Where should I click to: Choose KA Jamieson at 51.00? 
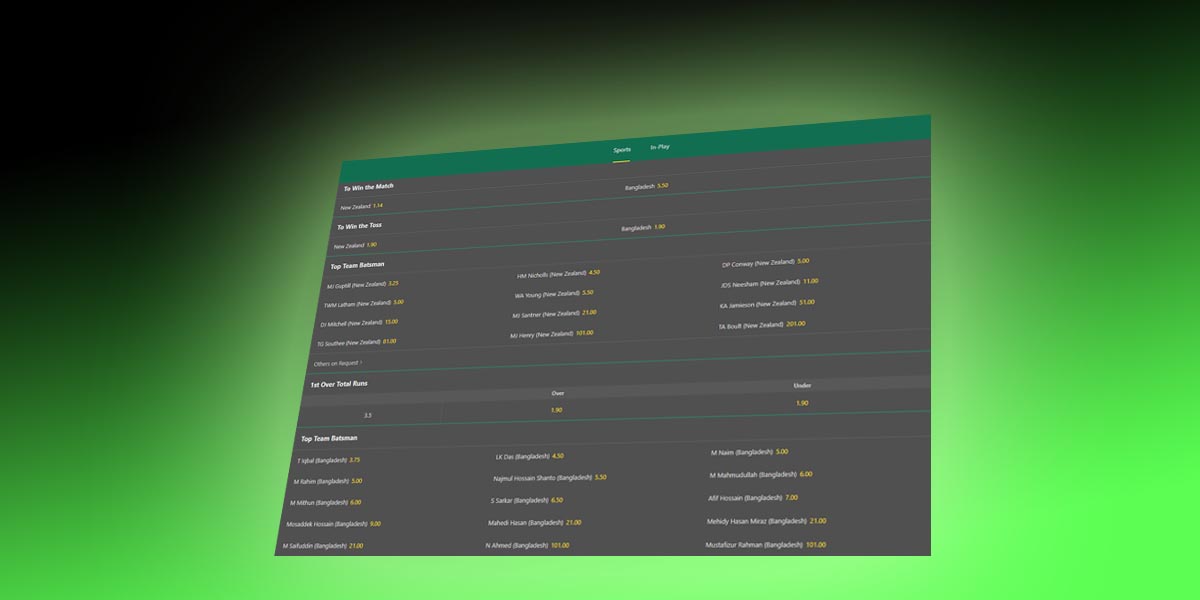pos(767,304)
